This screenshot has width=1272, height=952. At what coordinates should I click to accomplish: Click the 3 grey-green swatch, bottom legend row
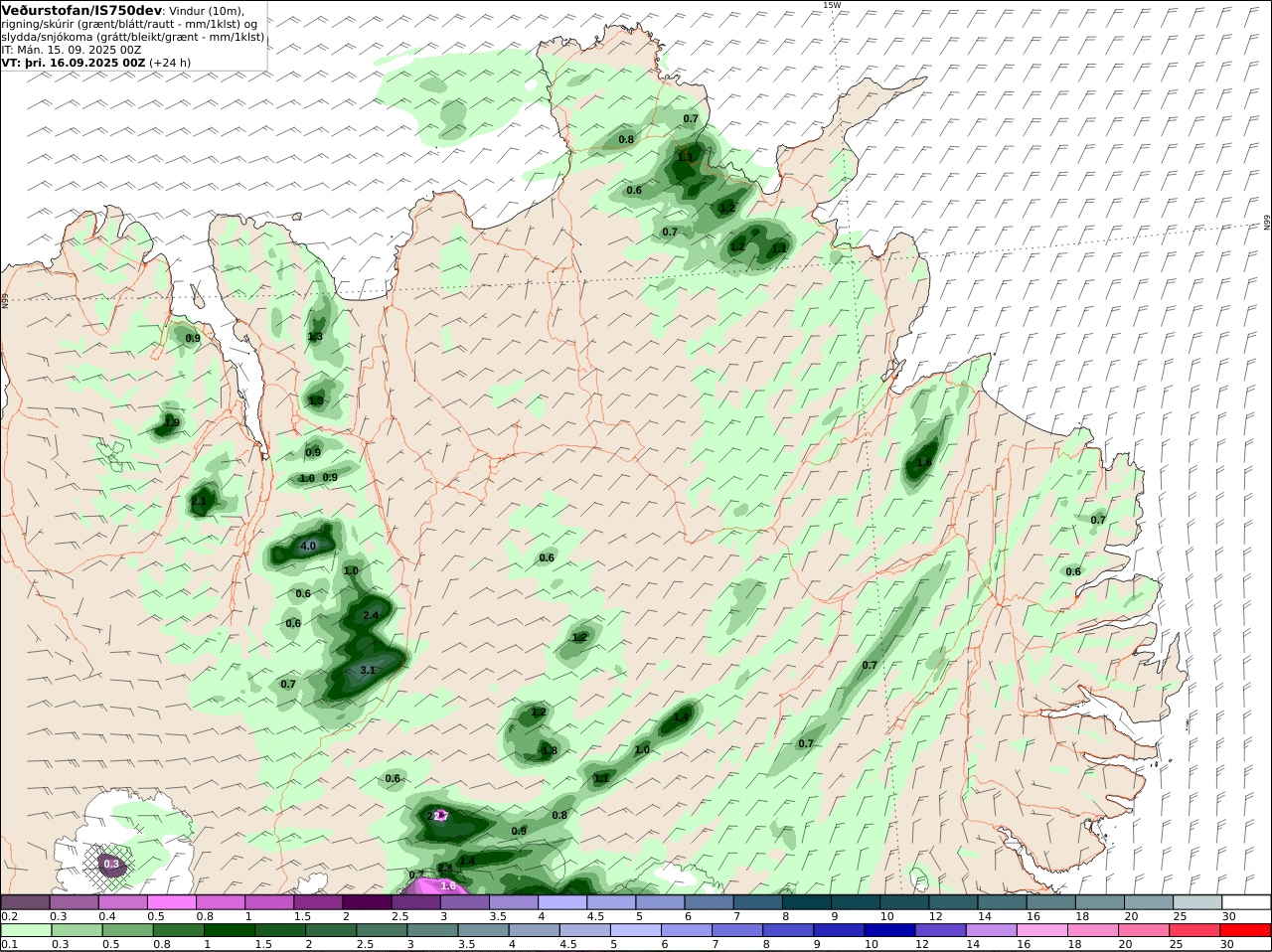[432, 930]
